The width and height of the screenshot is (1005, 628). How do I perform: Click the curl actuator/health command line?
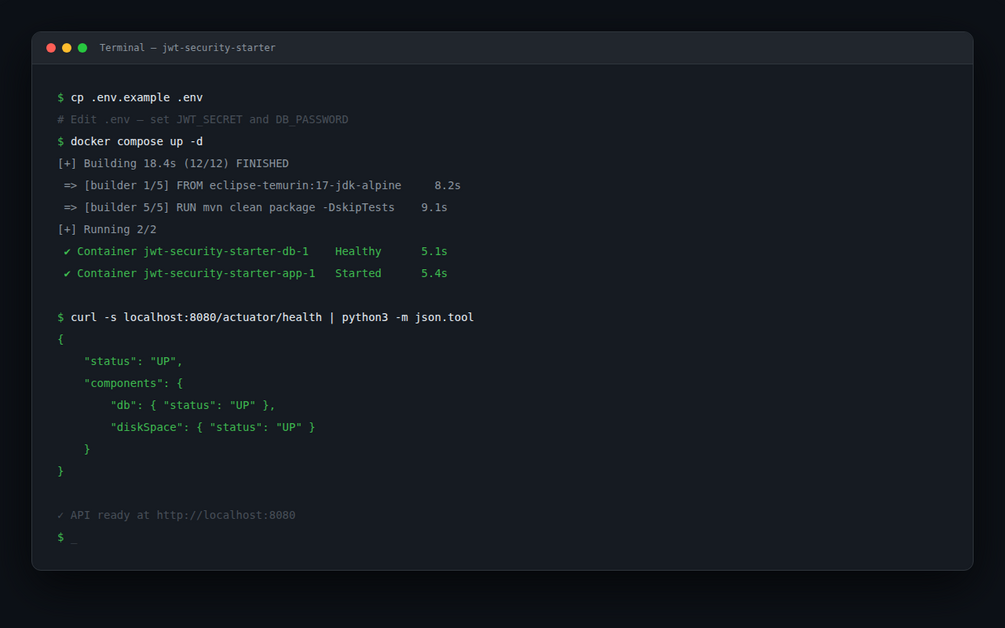[x=265, y=318]
